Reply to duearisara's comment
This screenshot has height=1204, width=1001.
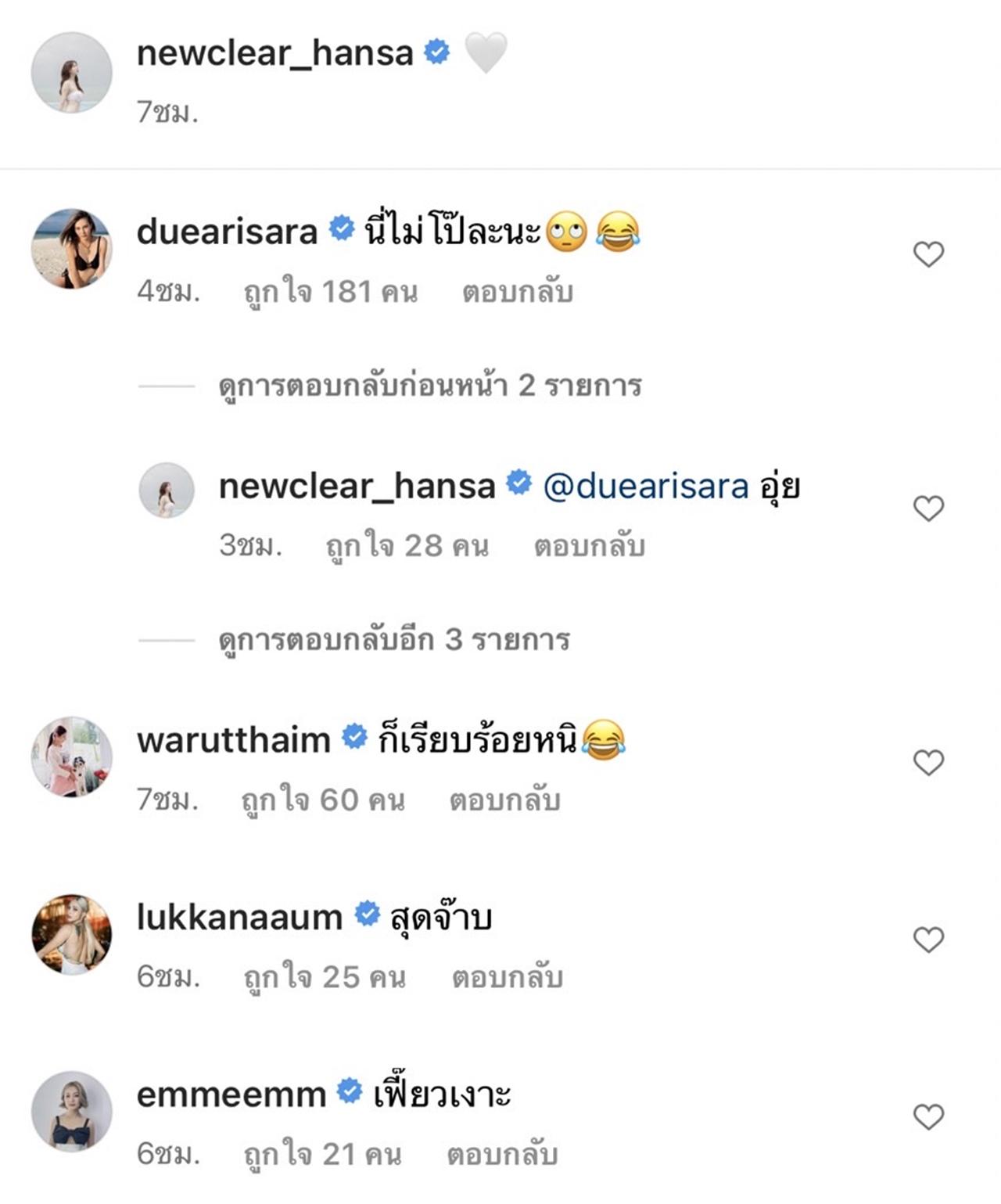[517, 293]
